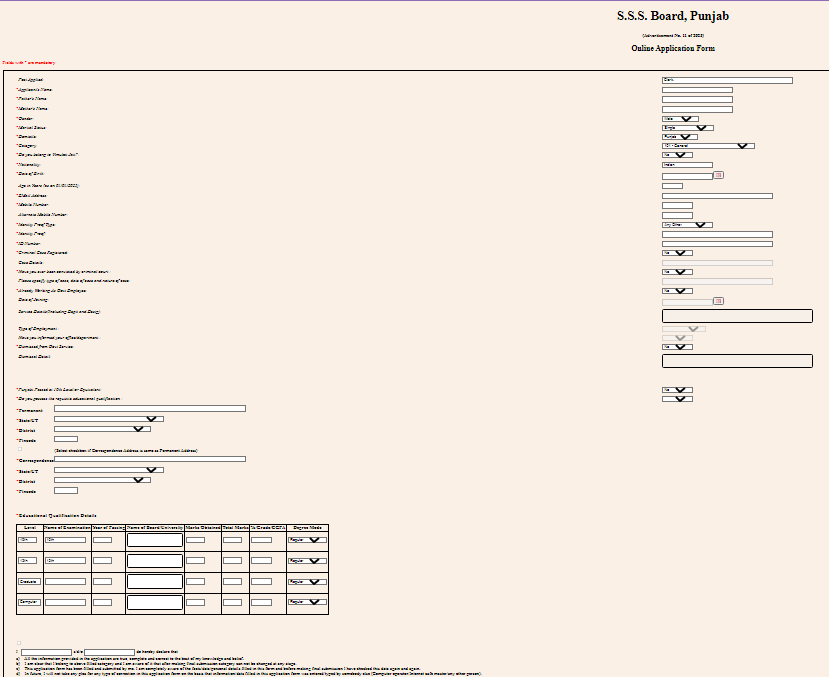The image size is (829, 677).
Task: Click the Permanent address text field
Action: [150, 409]
